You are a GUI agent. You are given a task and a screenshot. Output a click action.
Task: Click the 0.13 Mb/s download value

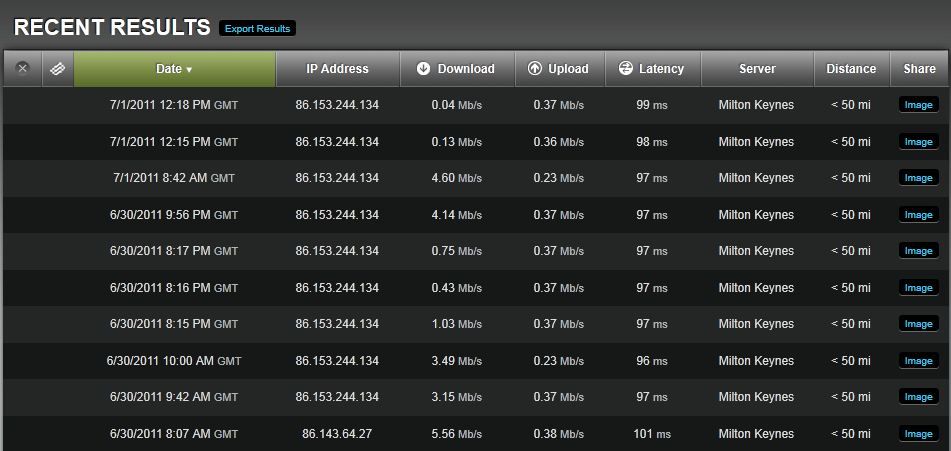tap(457, 142)
